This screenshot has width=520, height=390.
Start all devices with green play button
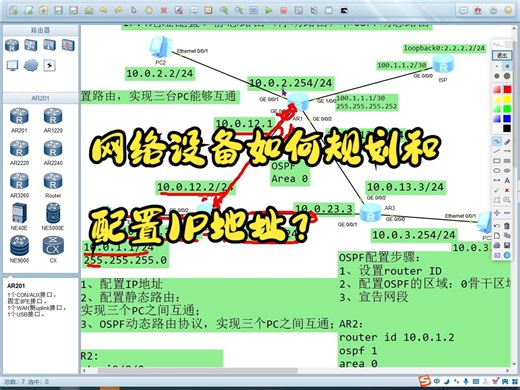tap(268, 11)
